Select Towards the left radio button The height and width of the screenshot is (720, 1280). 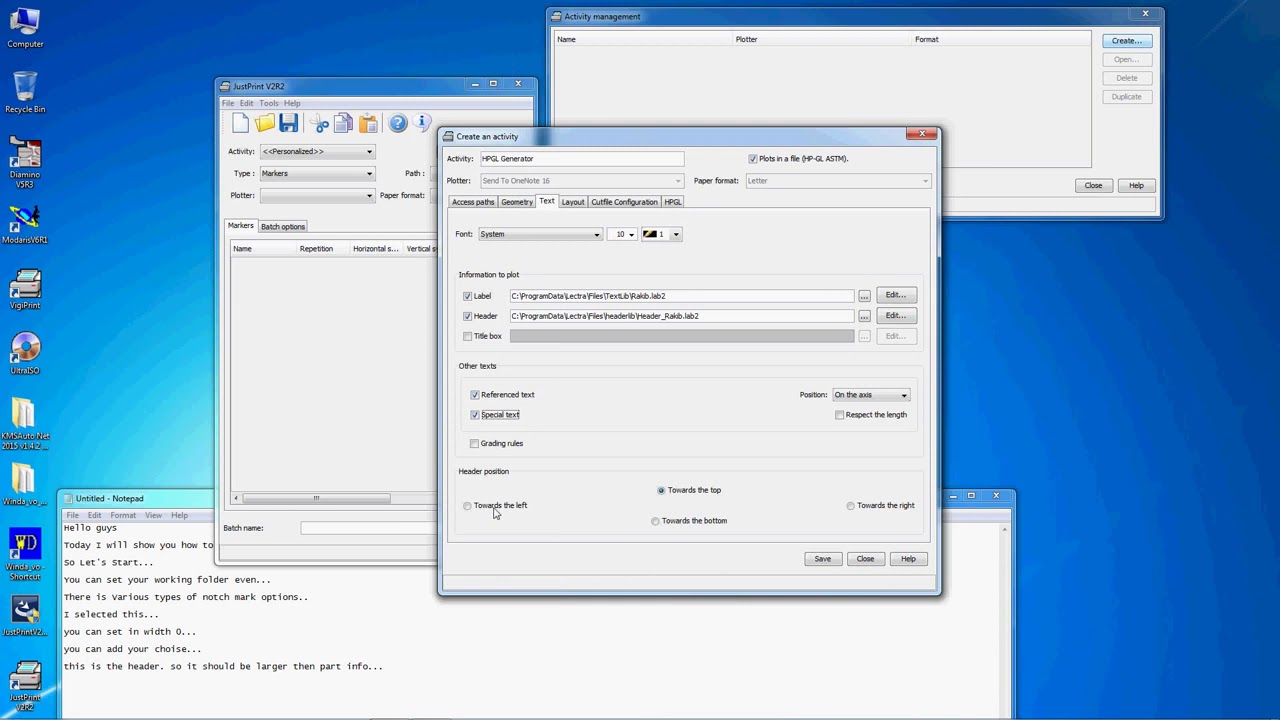tap(467, 506)
